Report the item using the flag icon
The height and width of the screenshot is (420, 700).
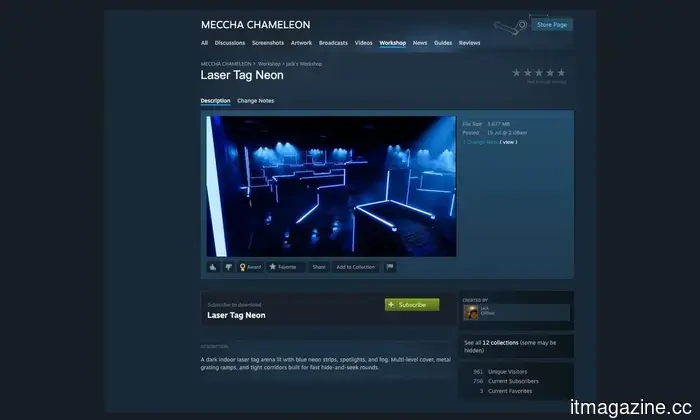point(390,267)
